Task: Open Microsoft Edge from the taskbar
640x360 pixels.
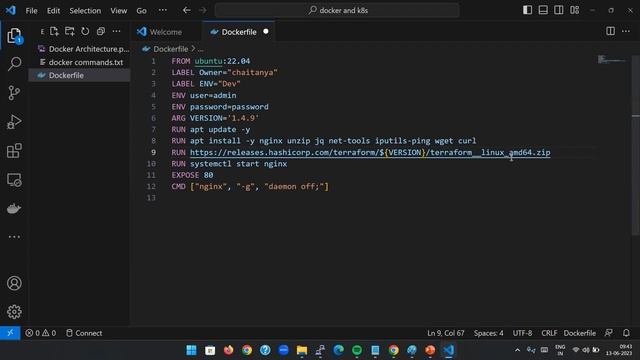Action: (x=338, y=350)
